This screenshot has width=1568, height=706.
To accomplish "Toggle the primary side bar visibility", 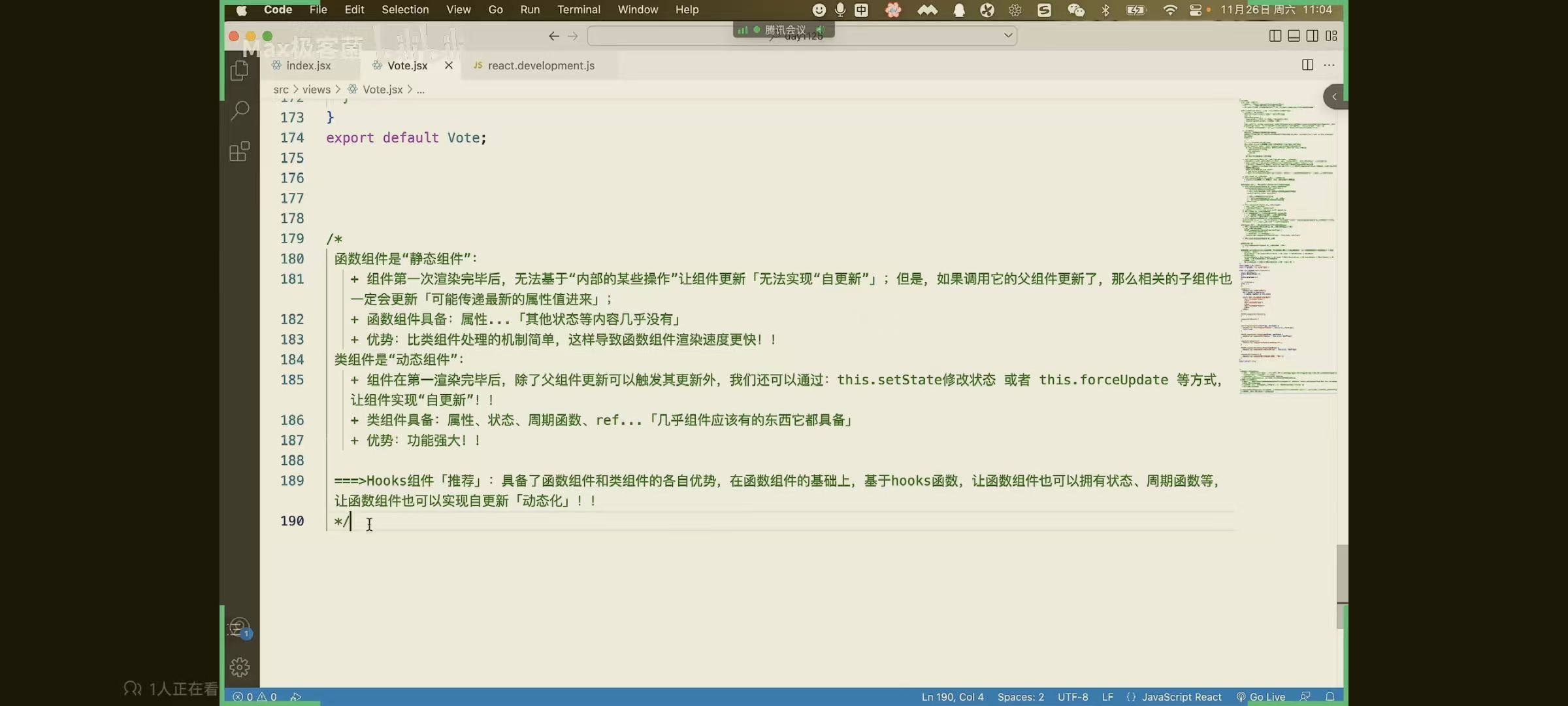I will (x=1275, y=36).
